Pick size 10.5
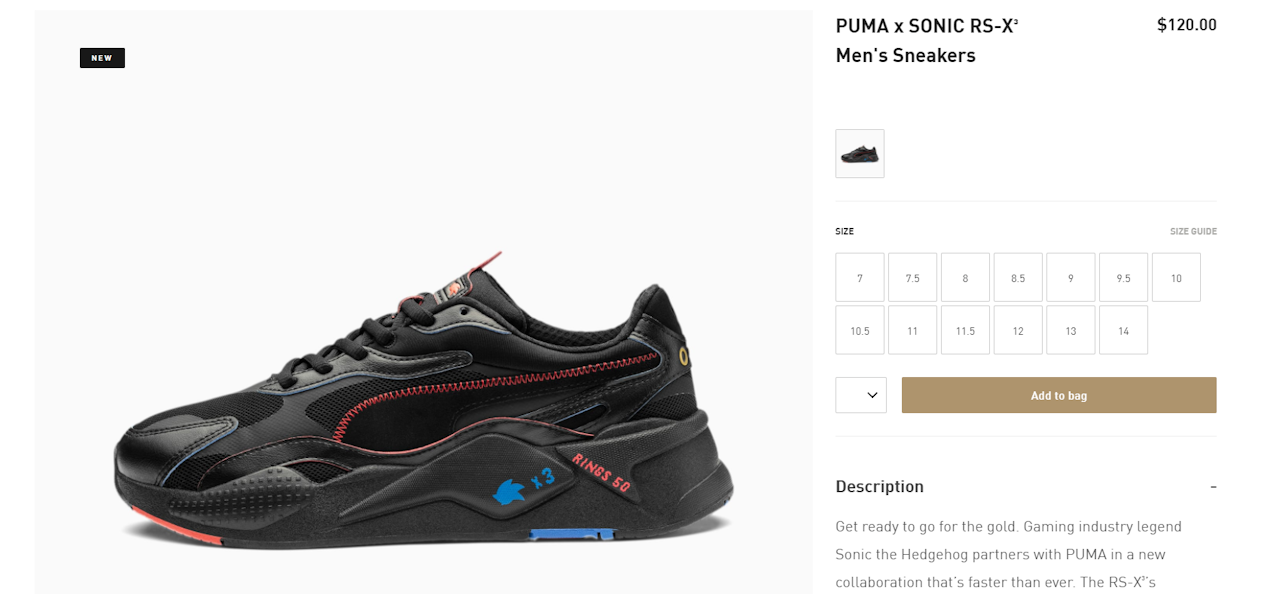The image size is (1280, 594). click(860, 330)
